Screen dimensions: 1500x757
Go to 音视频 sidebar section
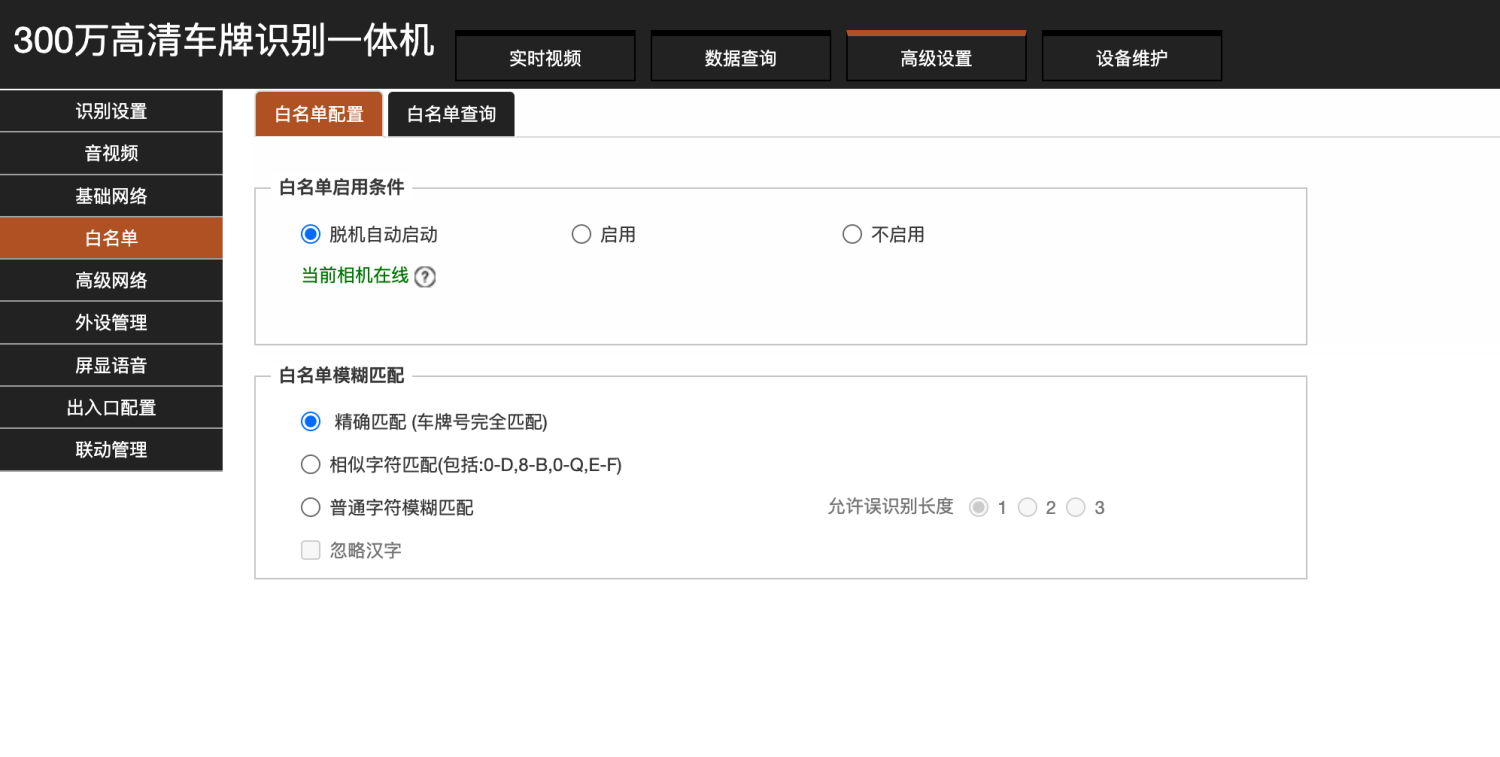pos(111,153)
